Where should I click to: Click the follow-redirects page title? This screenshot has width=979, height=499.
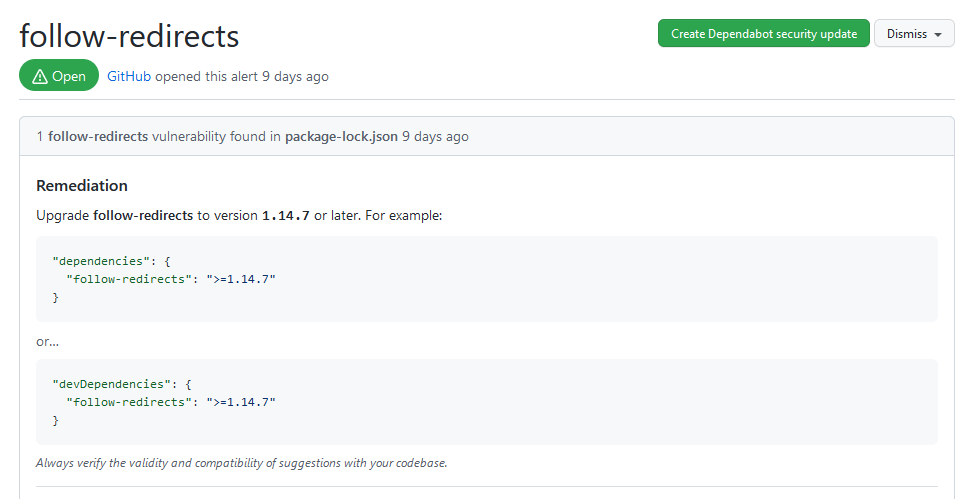pyautogui.click(x=129, y=35)
